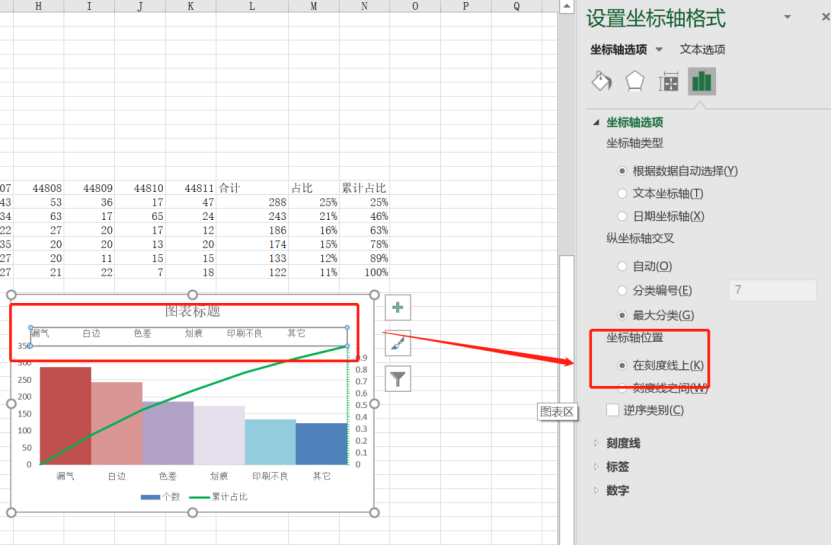Click vertical scrollbar up arrow
Image resolution: width=831 pixels, height=546 pixels.
coord(566,6)
